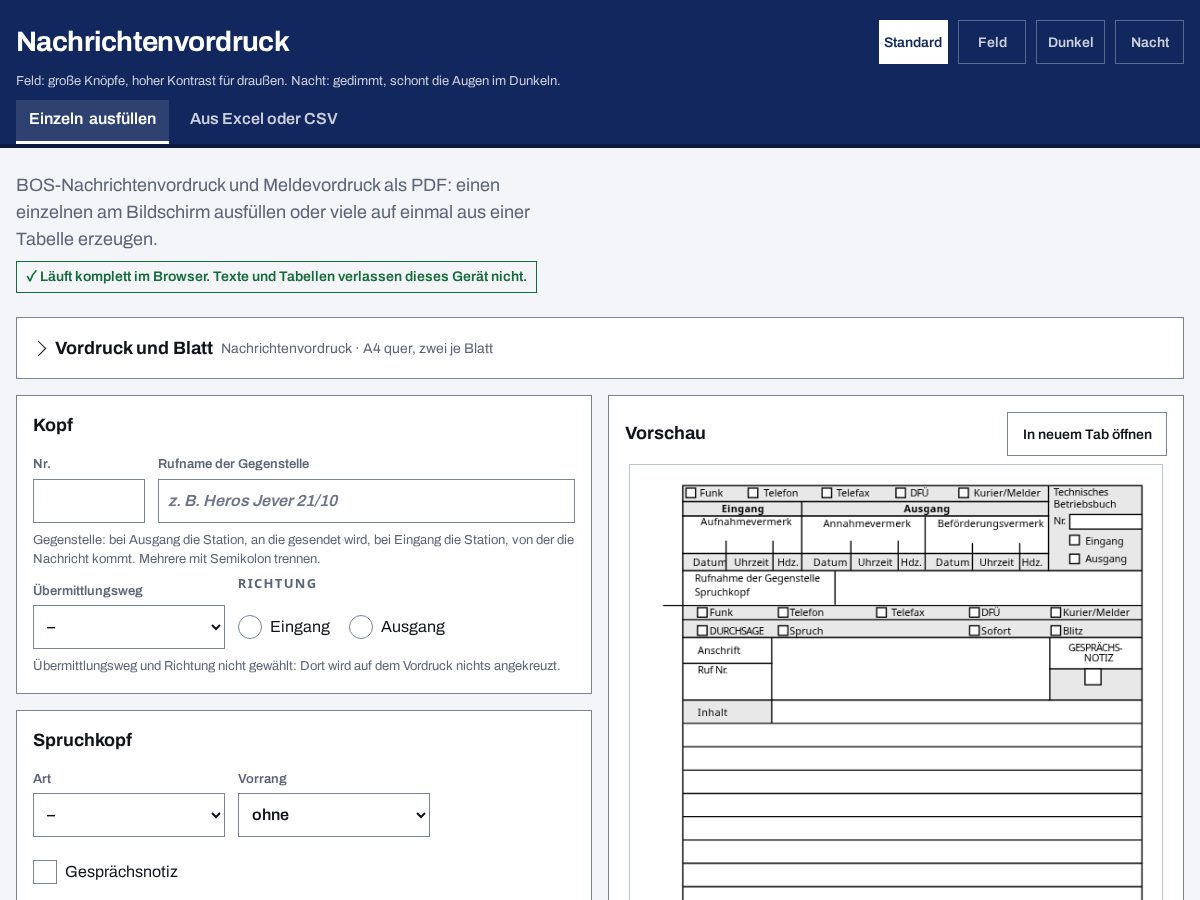Image resolution: width=1200 pixels, height=900 pixels.
Task: Click the Sofort text in preview form
Action: click(x=996, y=631)
